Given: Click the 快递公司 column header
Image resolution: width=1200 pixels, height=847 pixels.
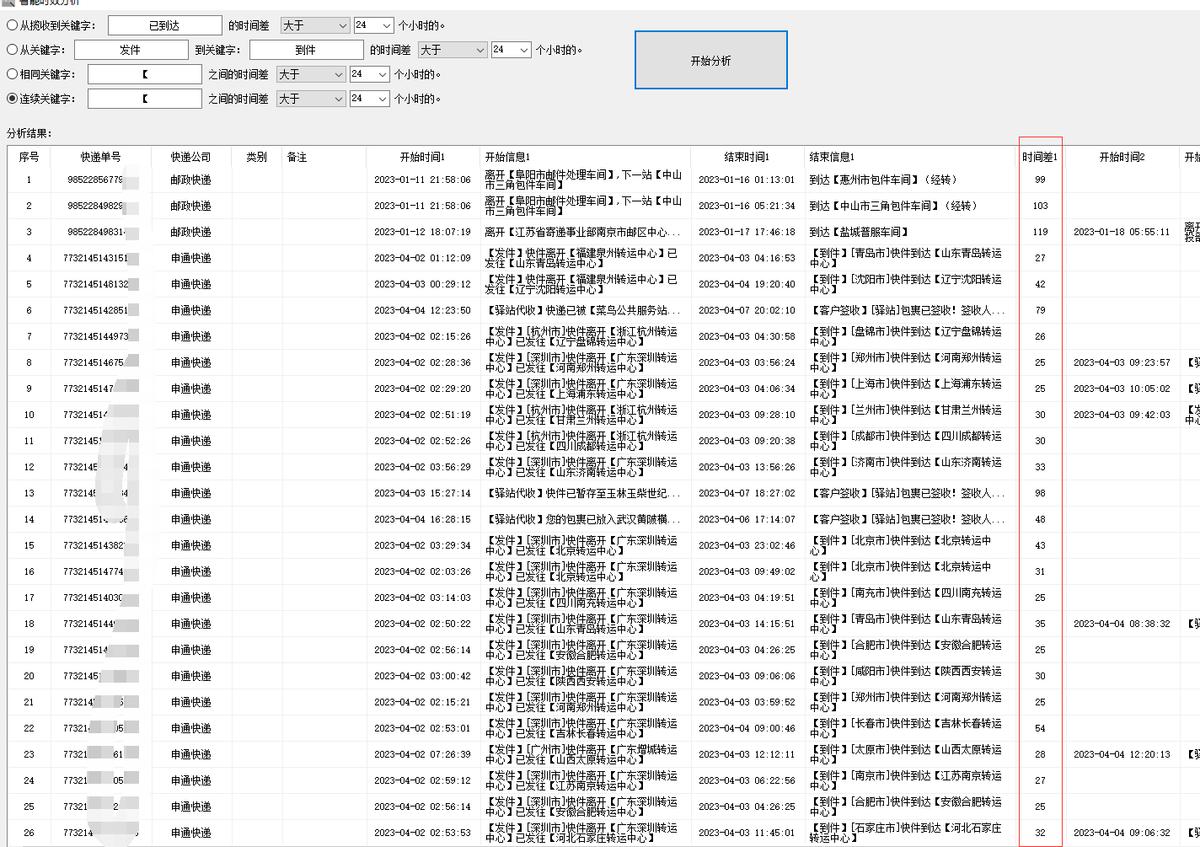Looking at the screenshot, I should (x=191, y=157).
